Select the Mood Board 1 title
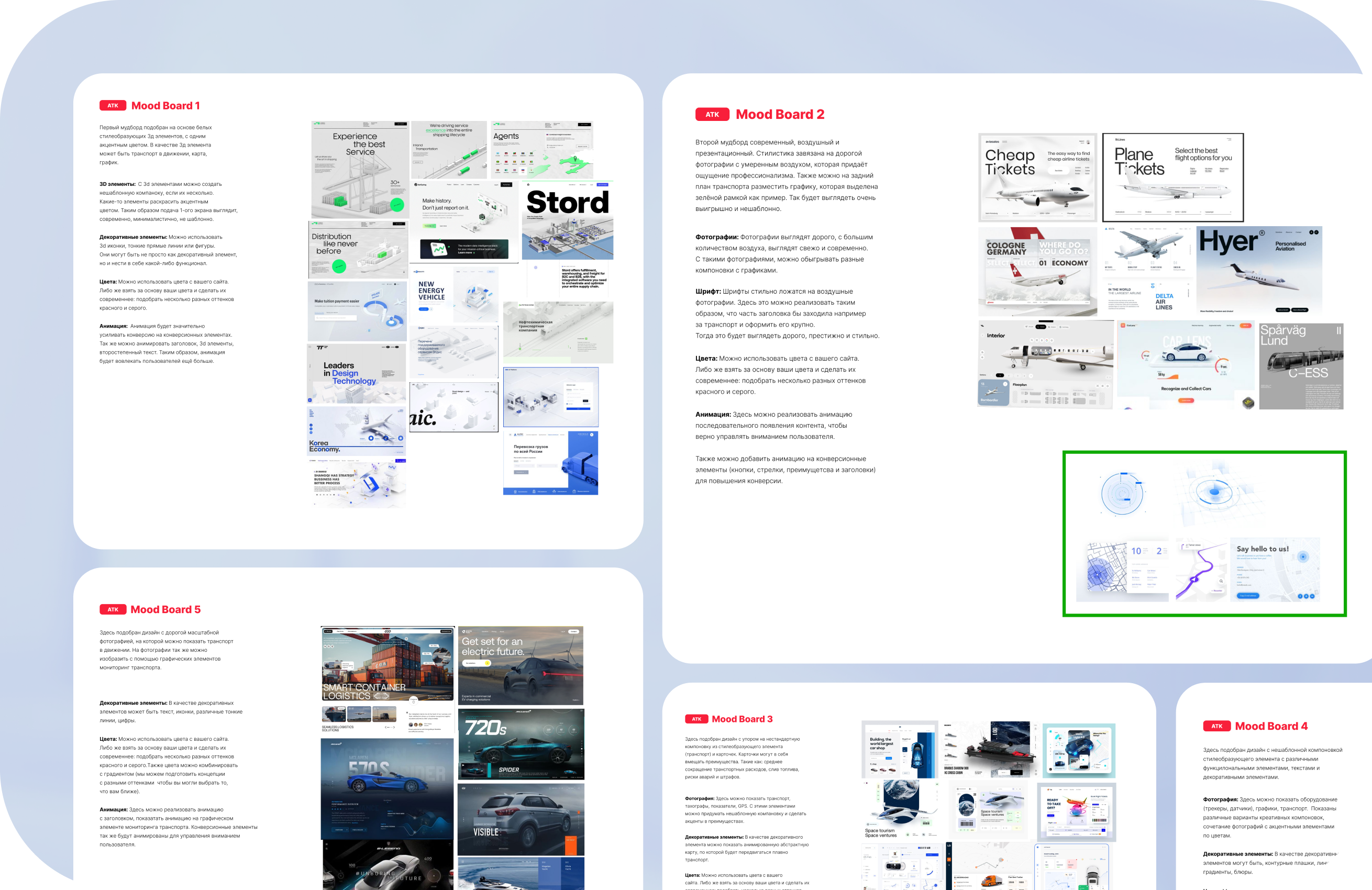 pos(165,105)
